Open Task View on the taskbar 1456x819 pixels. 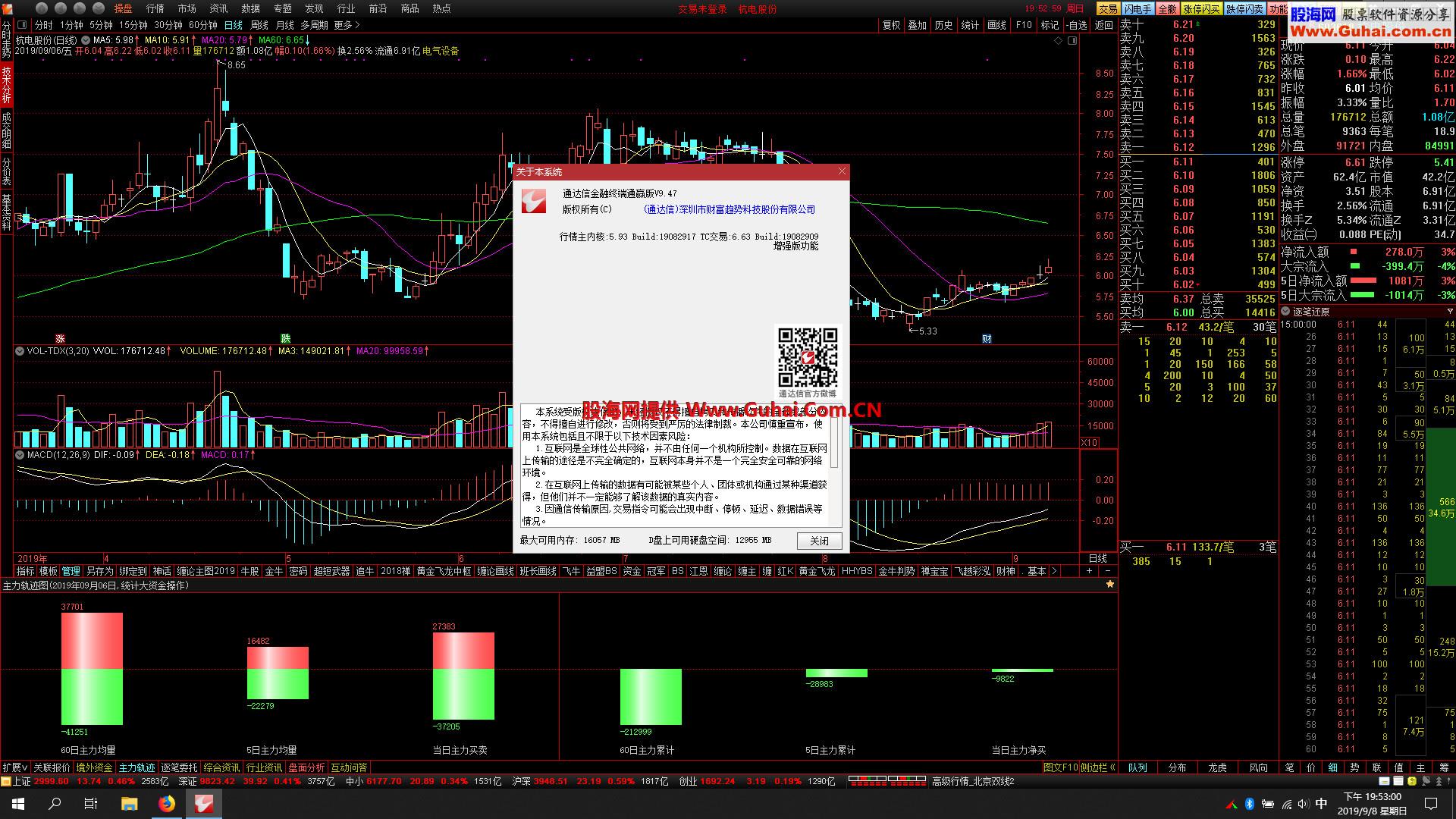pyautogui.click(x=91, y=803)
